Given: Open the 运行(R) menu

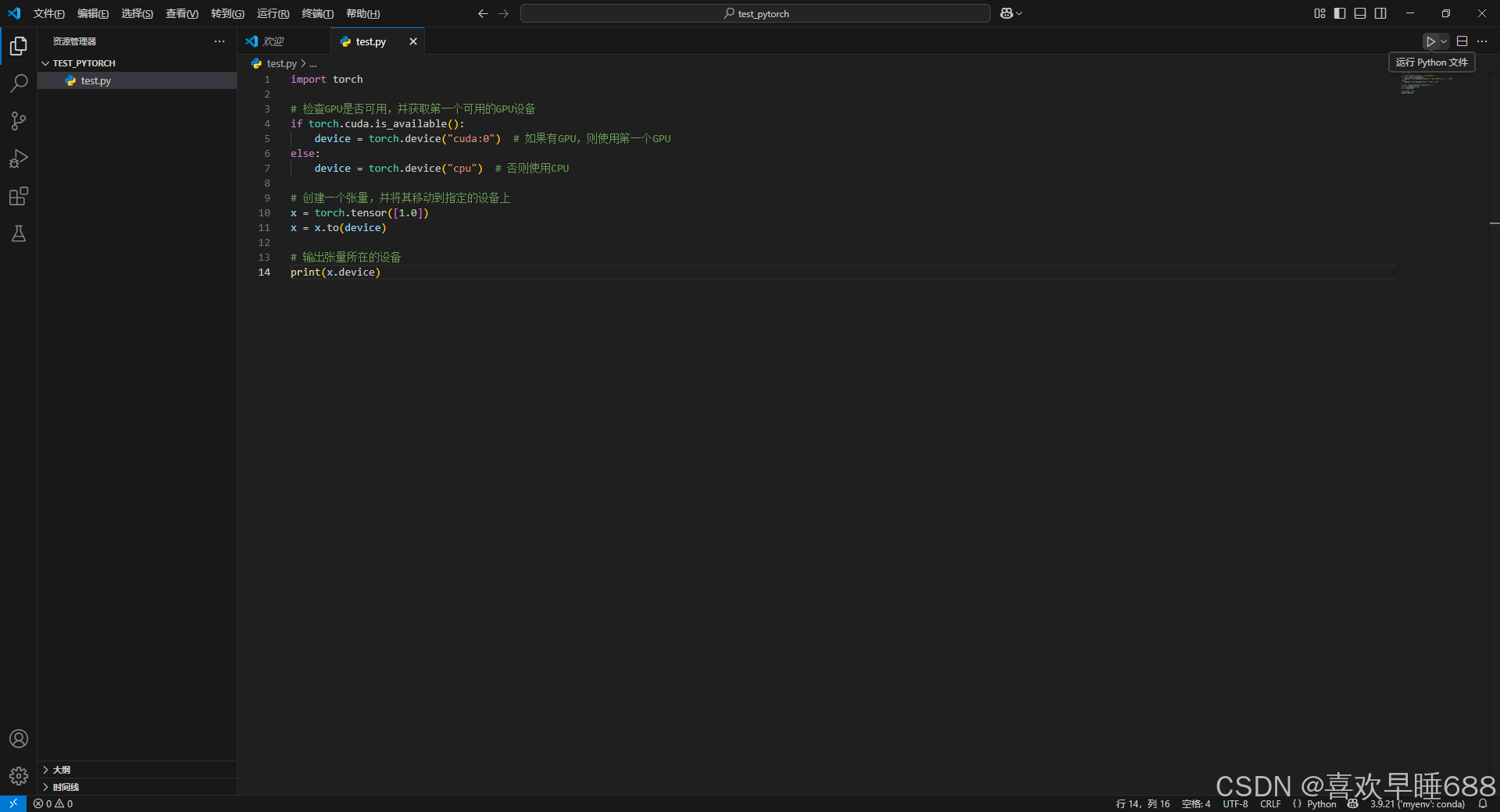Looking at the screenshot, I should click(272, 13).
